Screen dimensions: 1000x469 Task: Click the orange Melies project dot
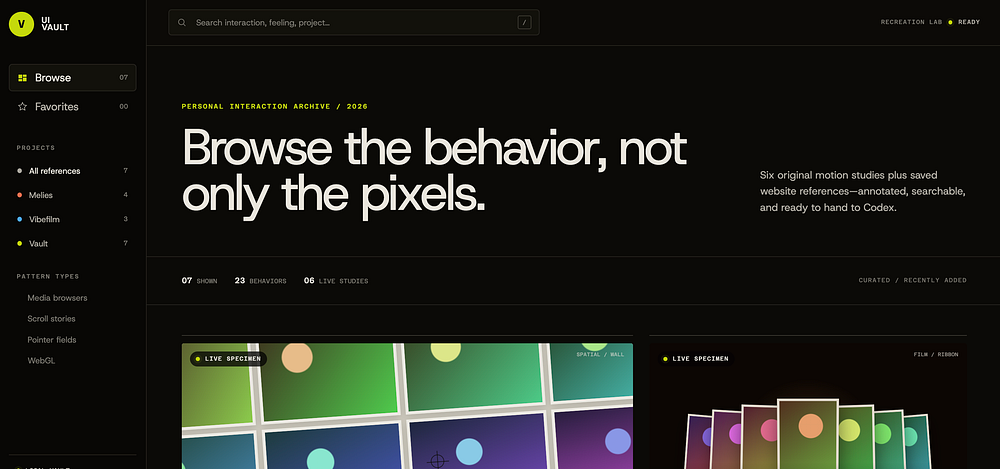pos(20,195)
